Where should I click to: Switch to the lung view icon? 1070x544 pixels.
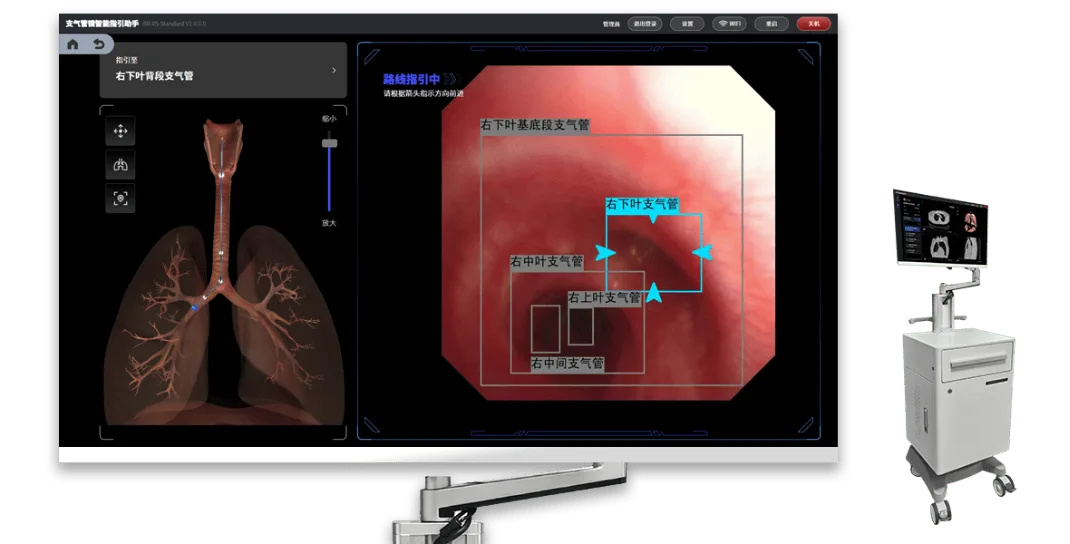coord(120,164)
